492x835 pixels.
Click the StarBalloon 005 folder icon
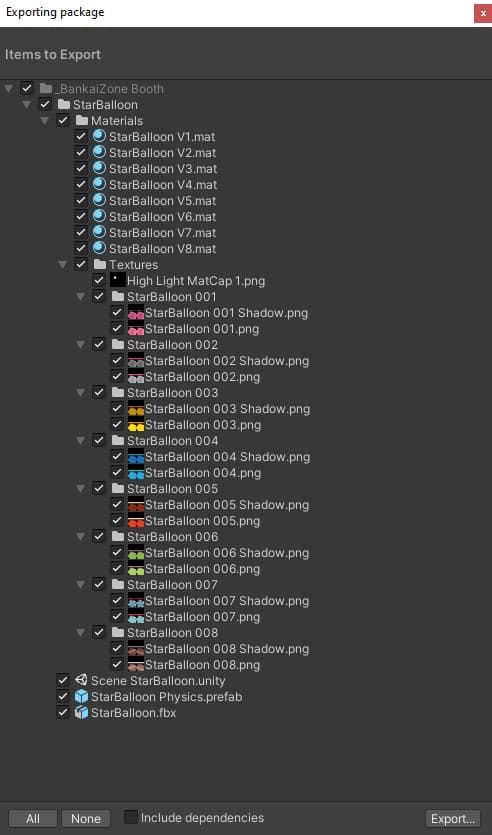coord(118,488)
